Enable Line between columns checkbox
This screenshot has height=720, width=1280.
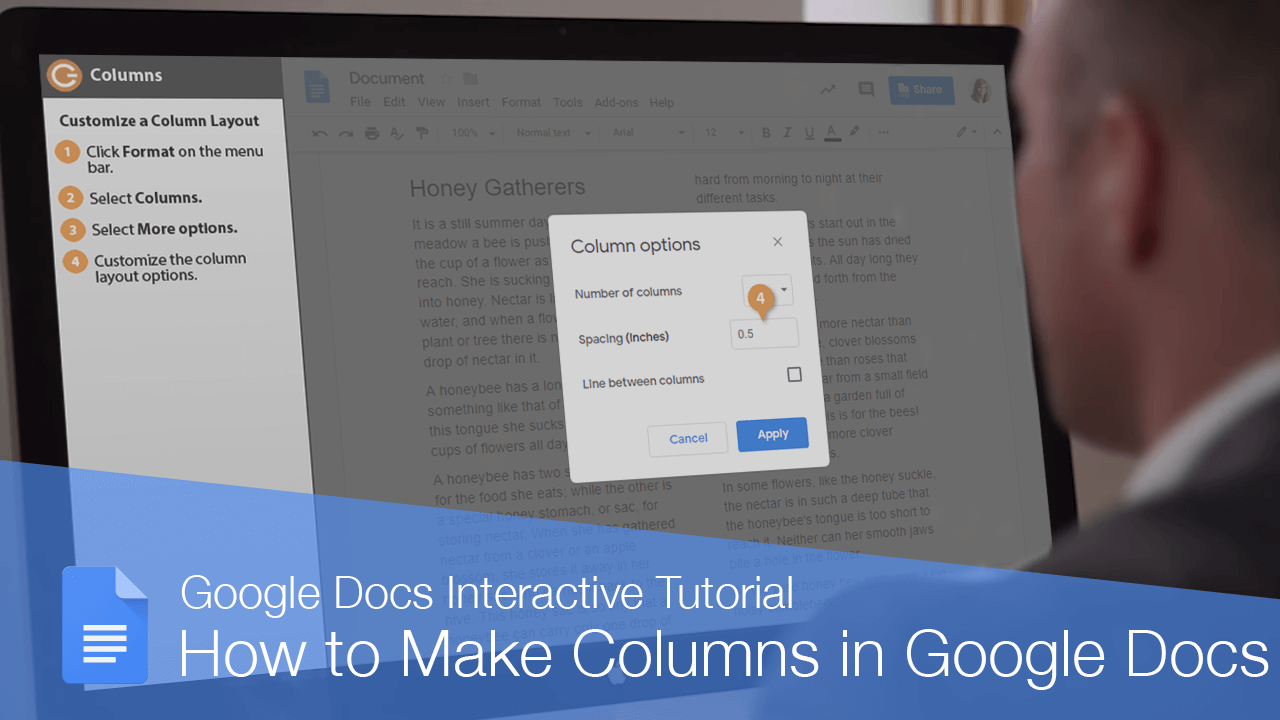click(794, 374)
